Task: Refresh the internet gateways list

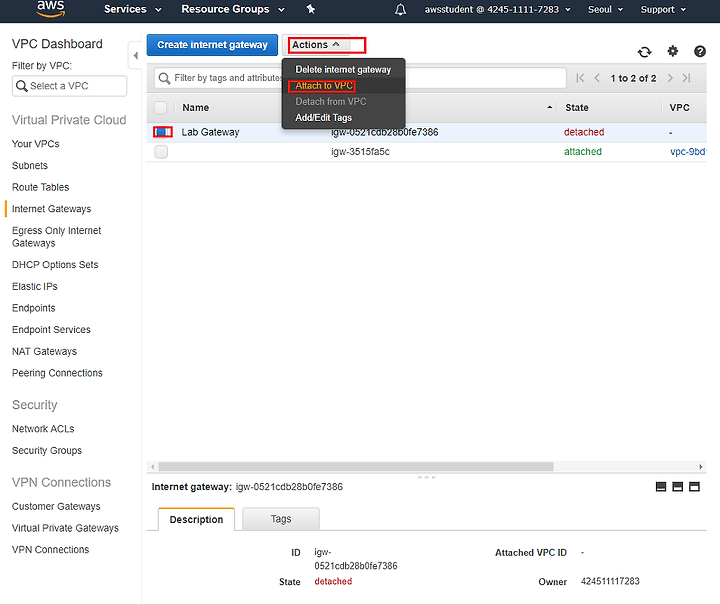Action: 645,51
